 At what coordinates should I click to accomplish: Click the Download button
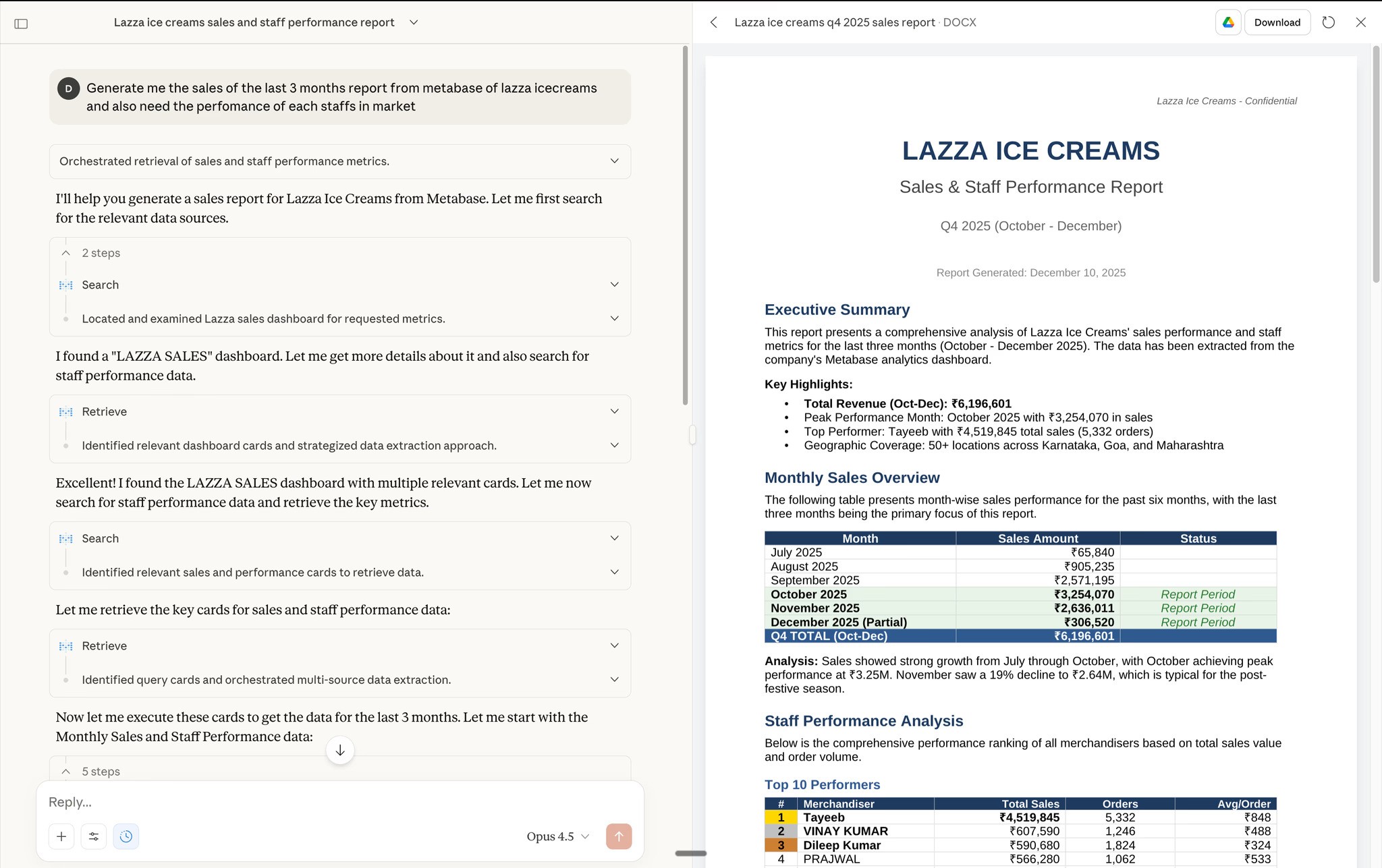(1277, 22)
